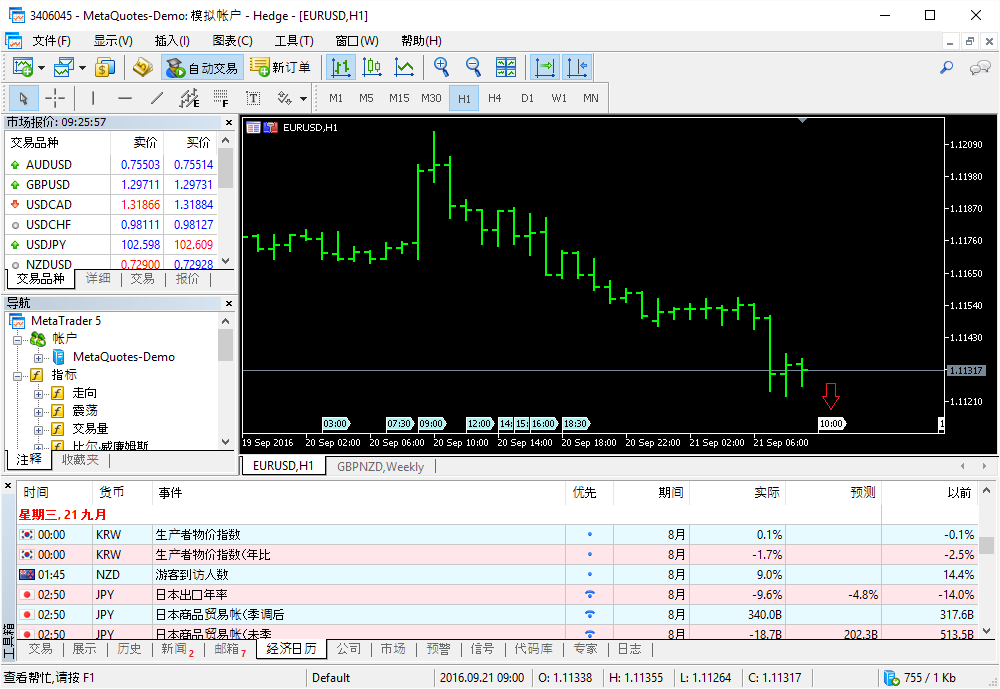This screenshot has height=689, width=1000.
Task: Open the 代码库 tab in toolbox
Action: (x=533, y=649)
